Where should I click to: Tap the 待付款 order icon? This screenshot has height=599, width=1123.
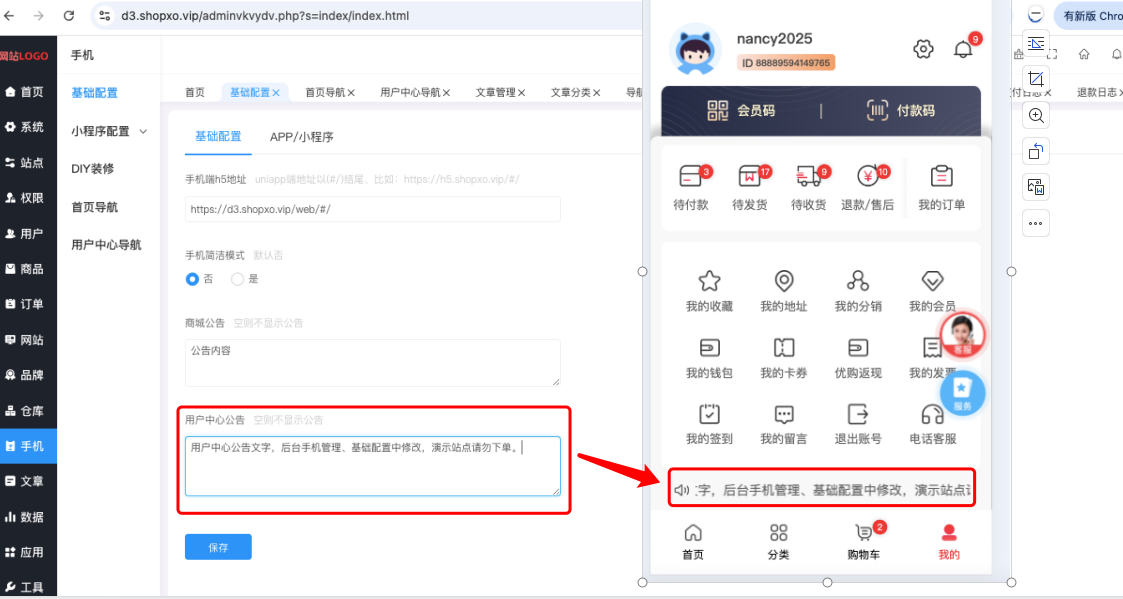[x=690, y=176]
